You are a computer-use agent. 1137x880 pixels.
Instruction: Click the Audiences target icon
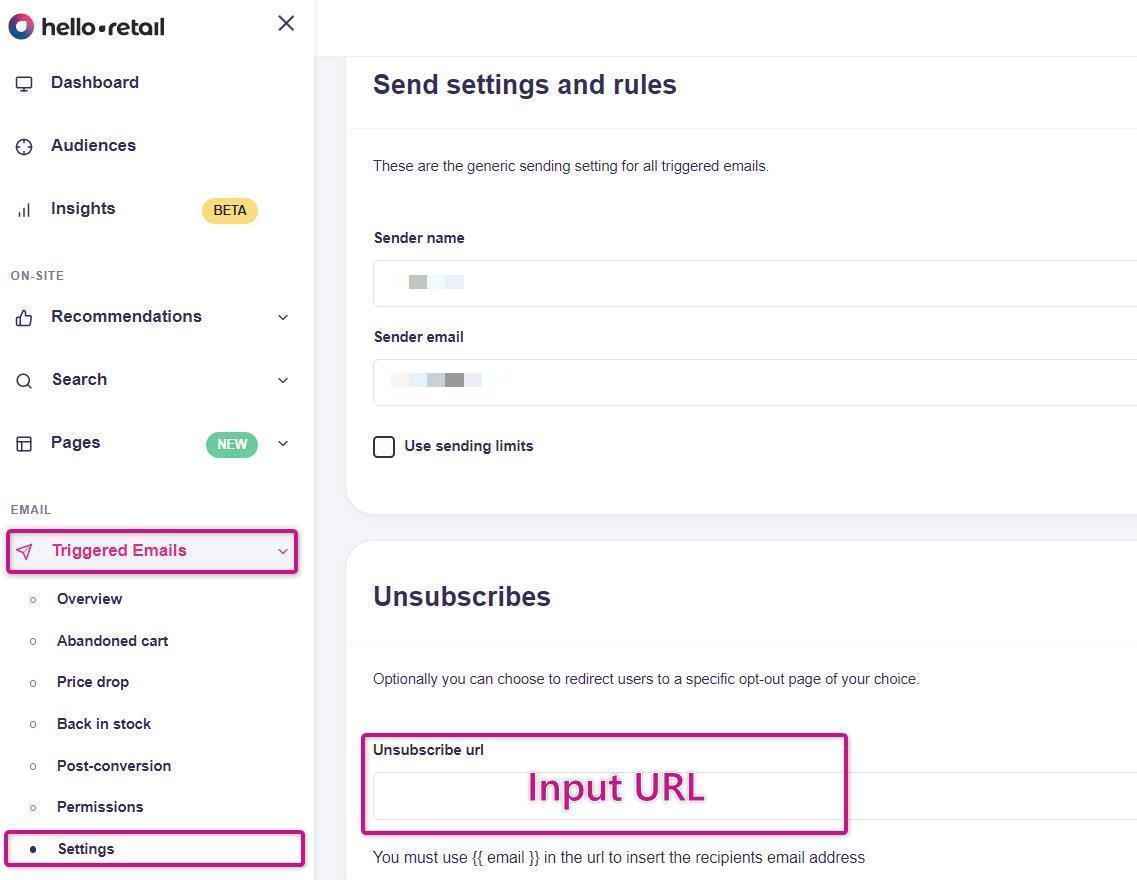coord(24,147)
